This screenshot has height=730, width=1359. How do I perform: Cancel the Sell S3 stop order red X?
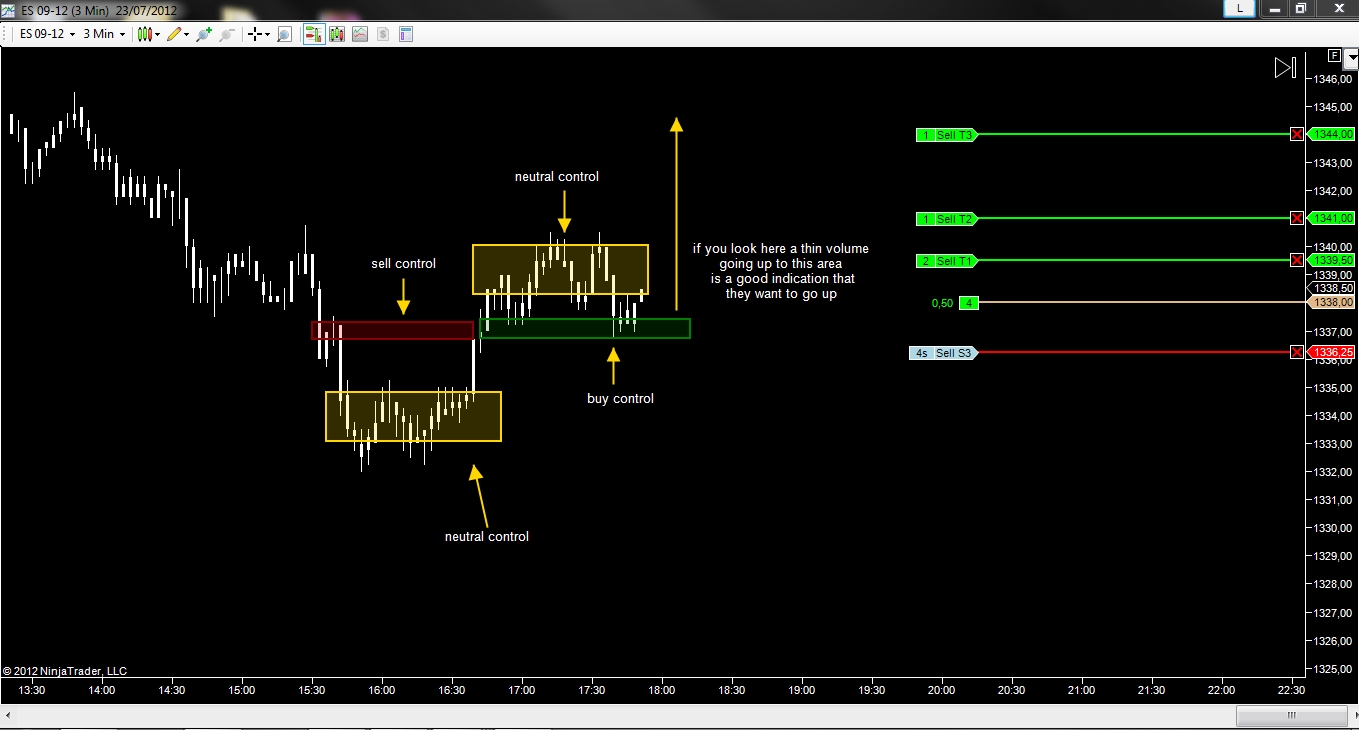tap(1297, 352)
